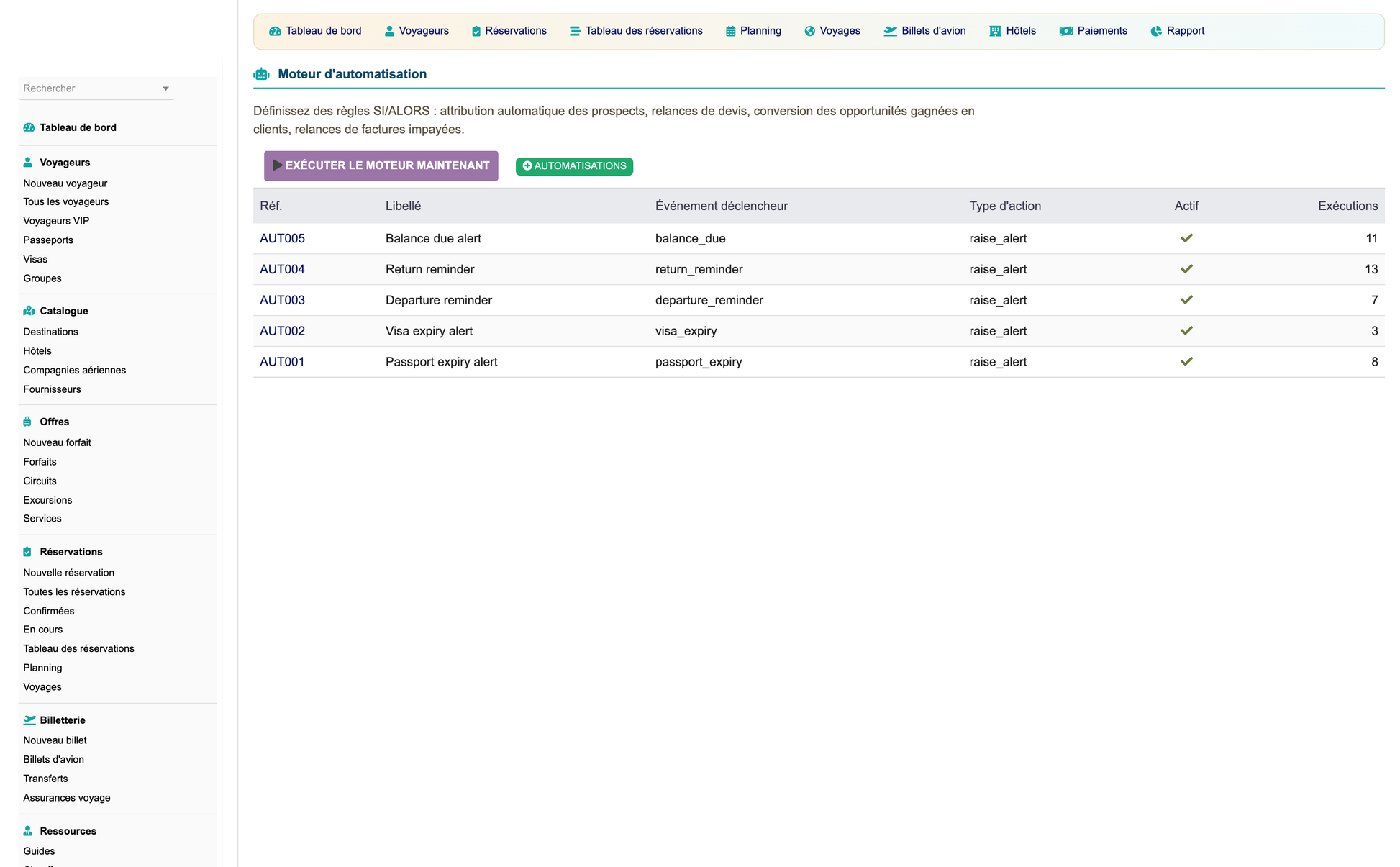This screenshot has height=867, width=1400.
Task: Open the Rechercher dropdown arrow
Action: click(165, 88)
